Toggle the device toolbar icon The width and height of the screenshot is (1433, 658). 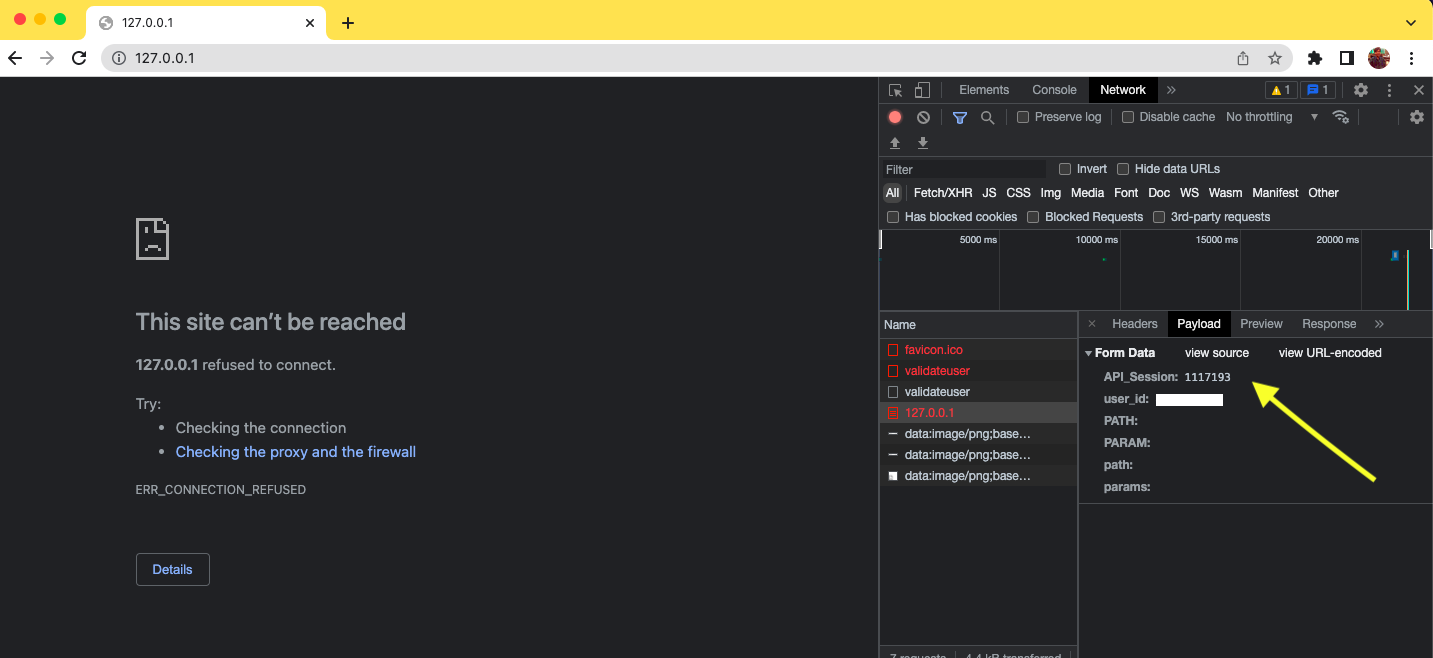pyautogui.click(x=922, y=90)
